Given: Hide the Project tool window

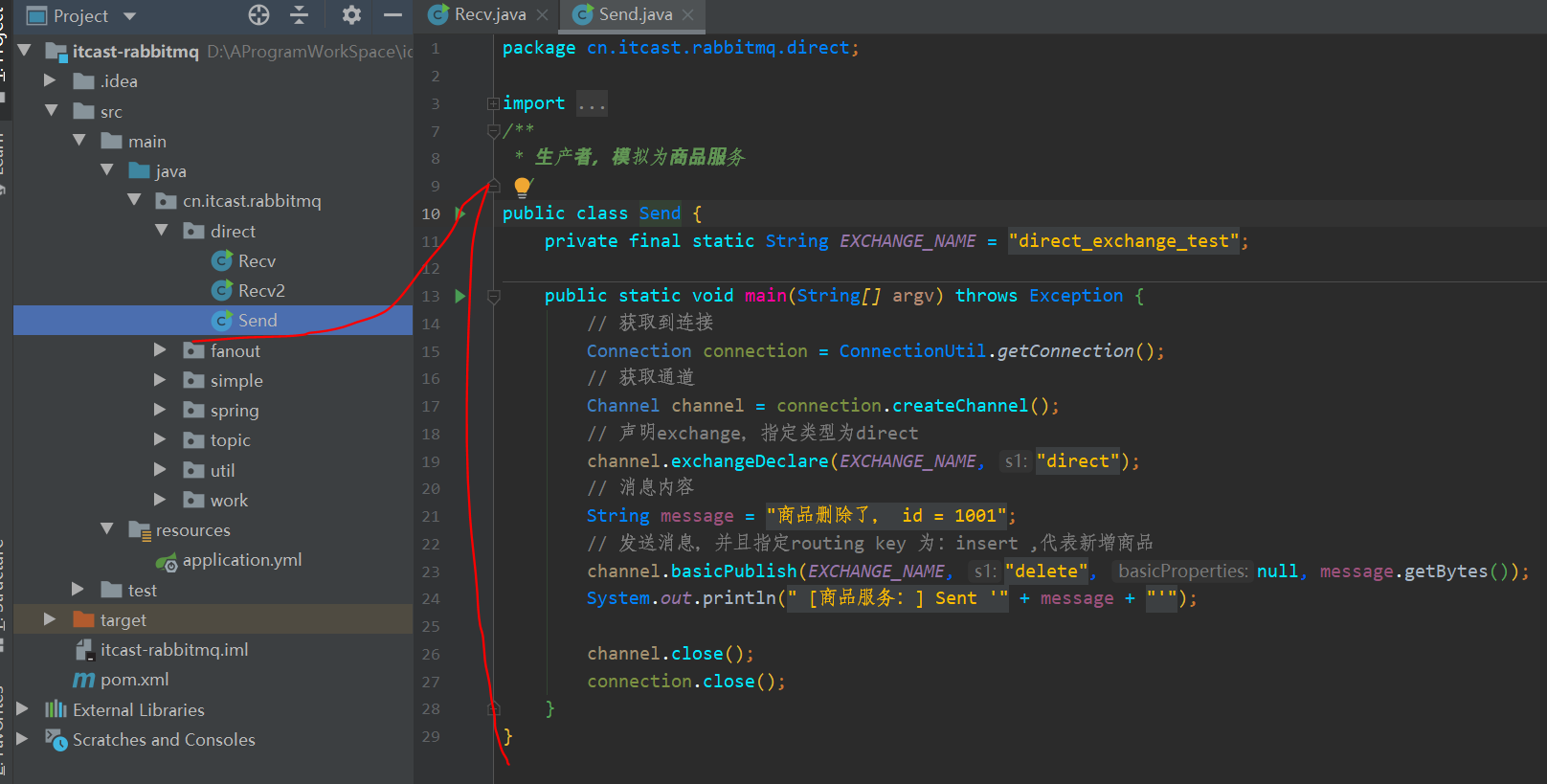Looking at the screenshot, I should pyautogui.click(x=392, y=15).
